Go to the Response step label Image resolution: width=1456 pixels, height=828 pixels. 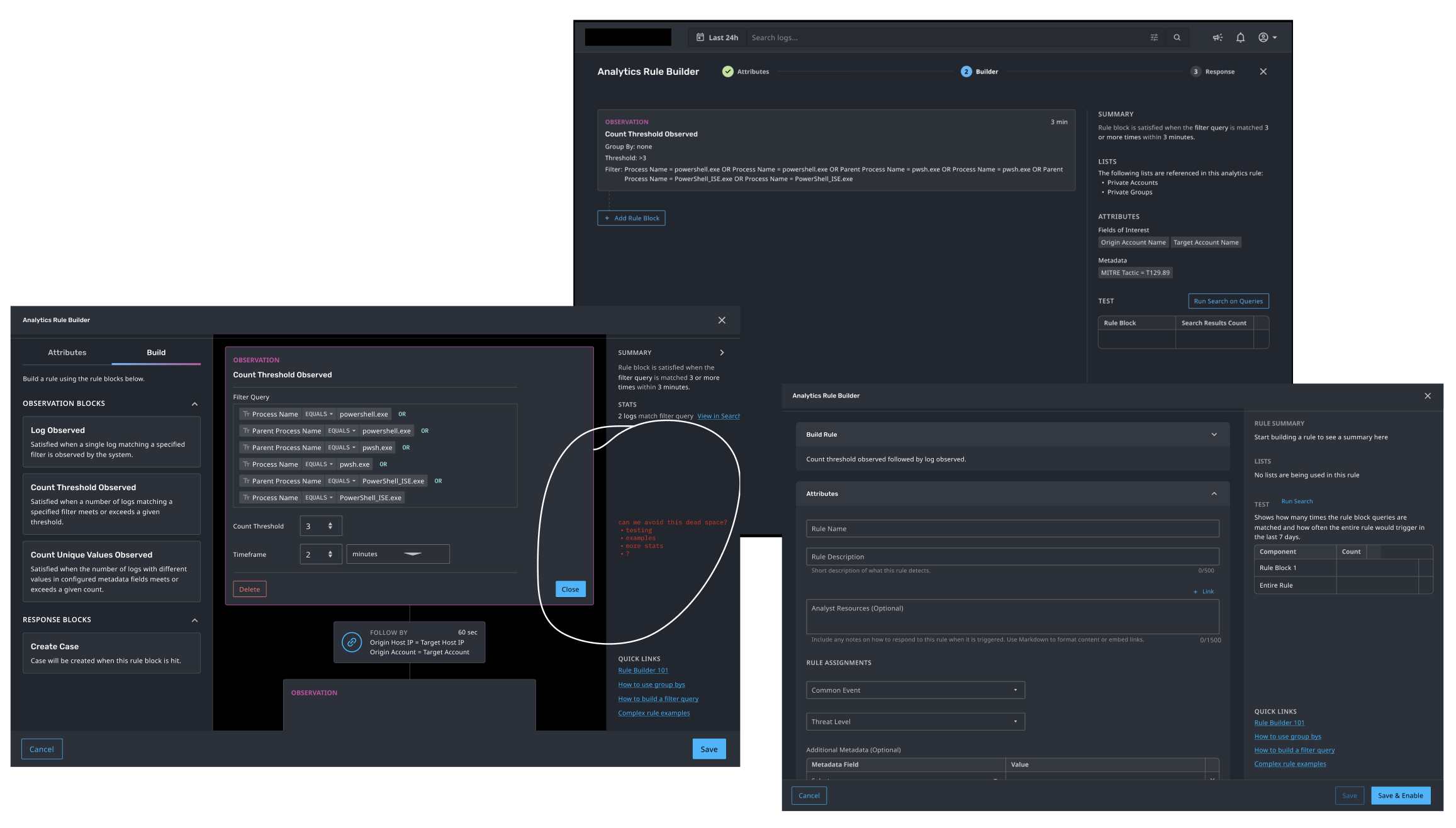[x=1219, y=72]
